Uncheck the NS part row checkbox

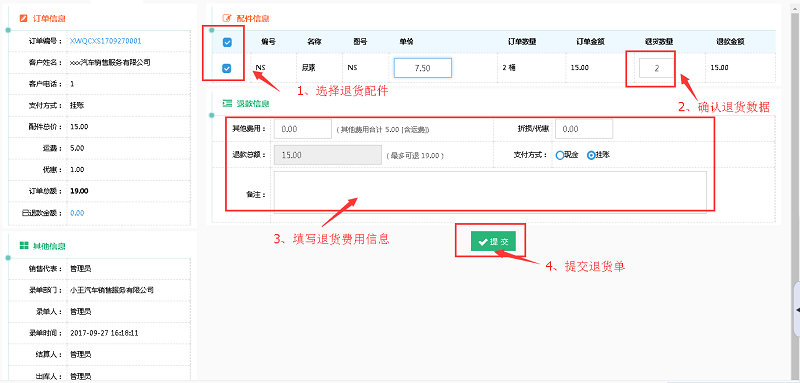point(227,68)
